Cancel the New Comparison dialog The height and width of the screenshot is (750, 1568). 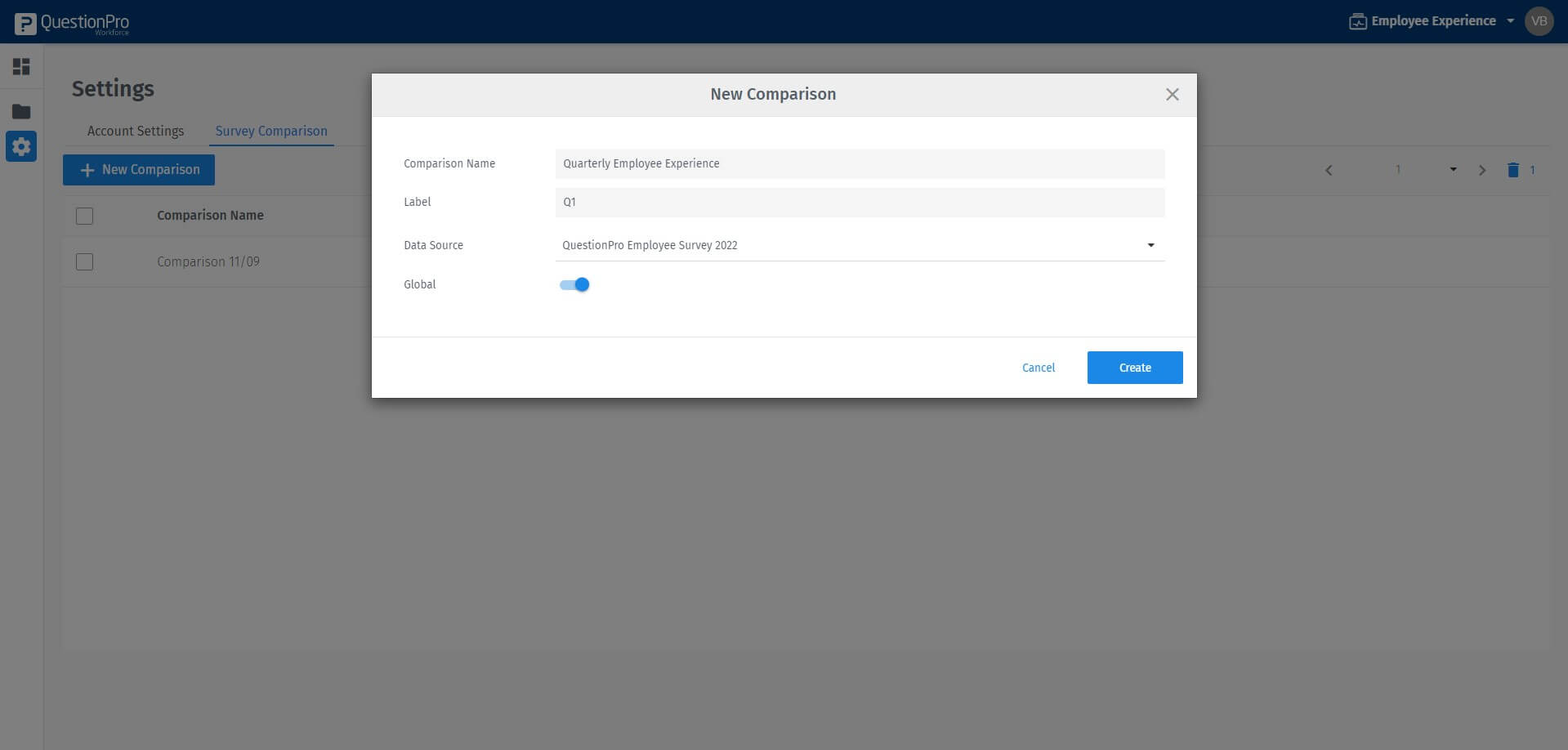coord(1038,367)
